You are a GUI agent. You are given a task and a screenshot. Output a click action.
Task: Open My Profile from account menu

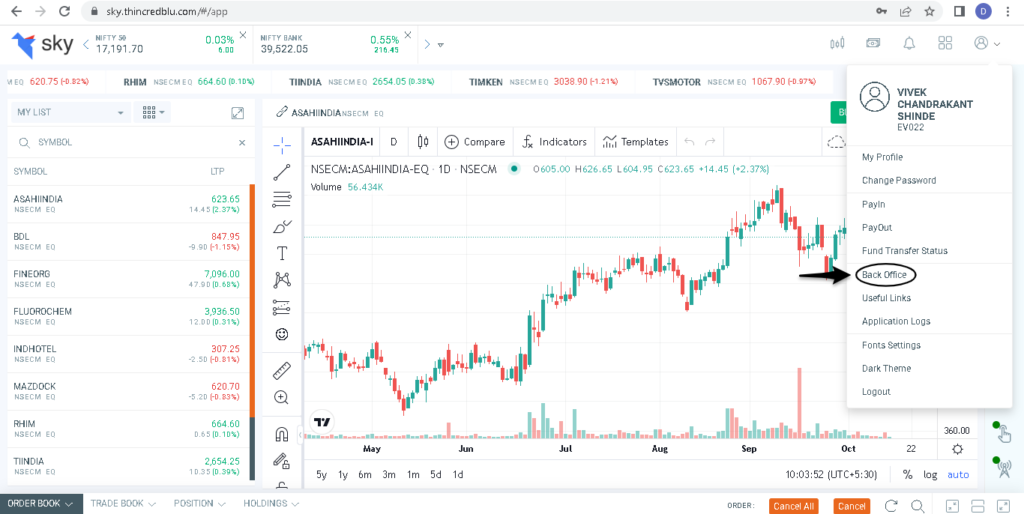[882, 157]
